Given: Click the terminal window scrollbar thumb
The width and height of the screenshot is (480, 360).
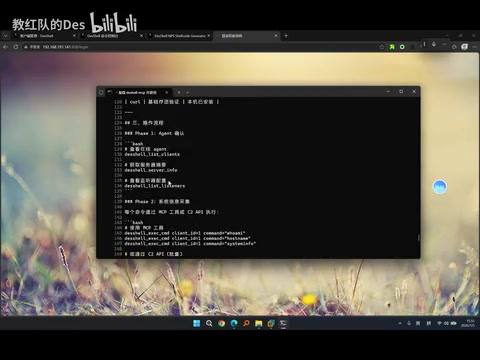Looking at the screenshot, I should pyautogui.click(x=419, y=238).
